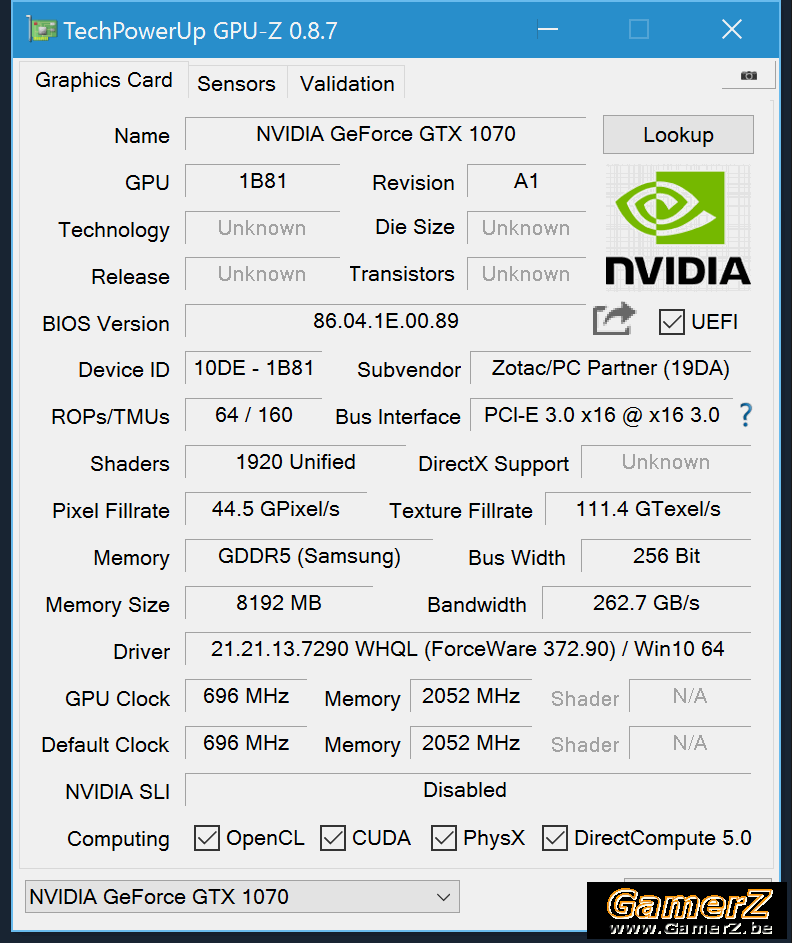Click the BIOS Version field

385,321
